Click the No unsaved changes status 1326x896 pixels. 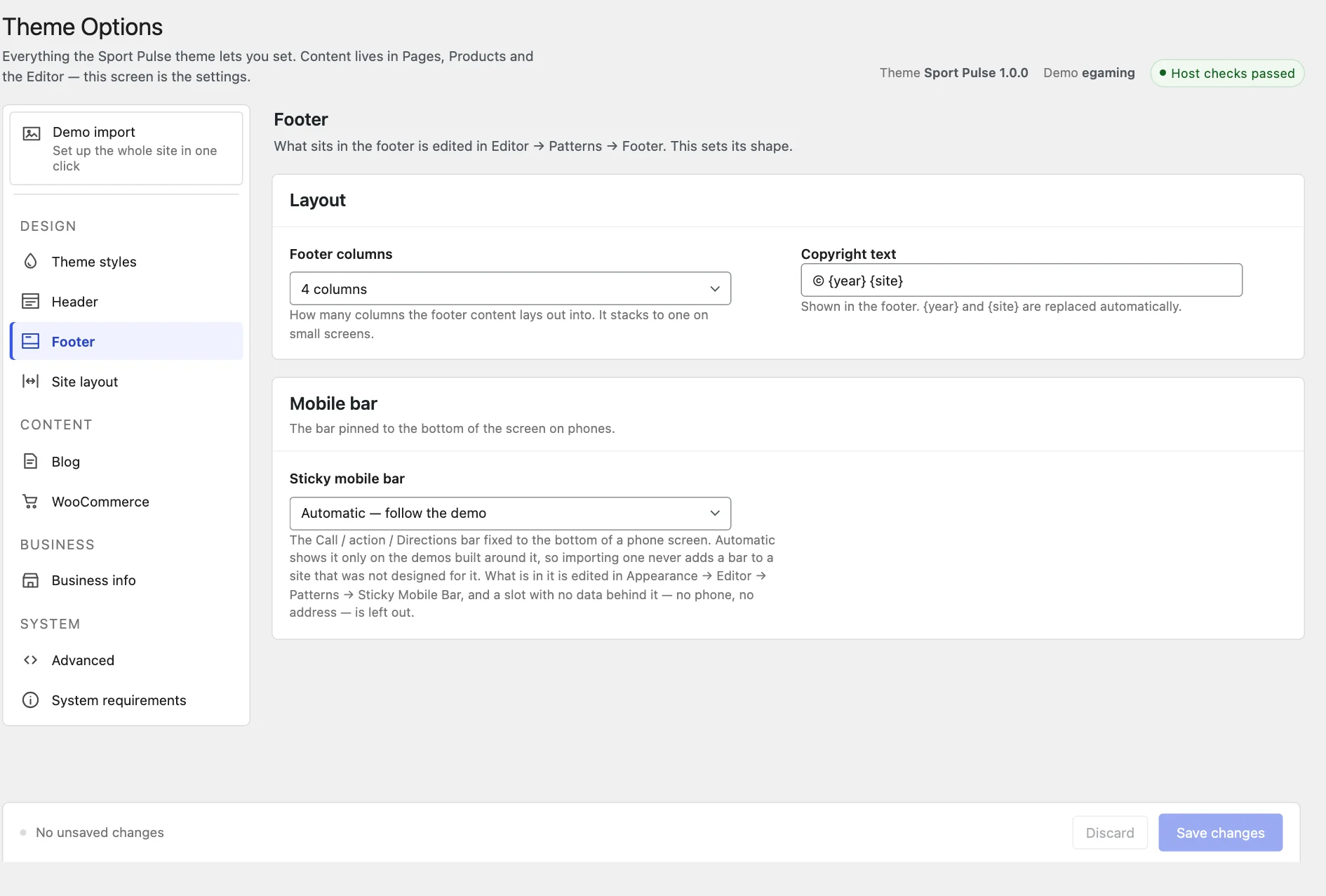[x=100, y=832]
